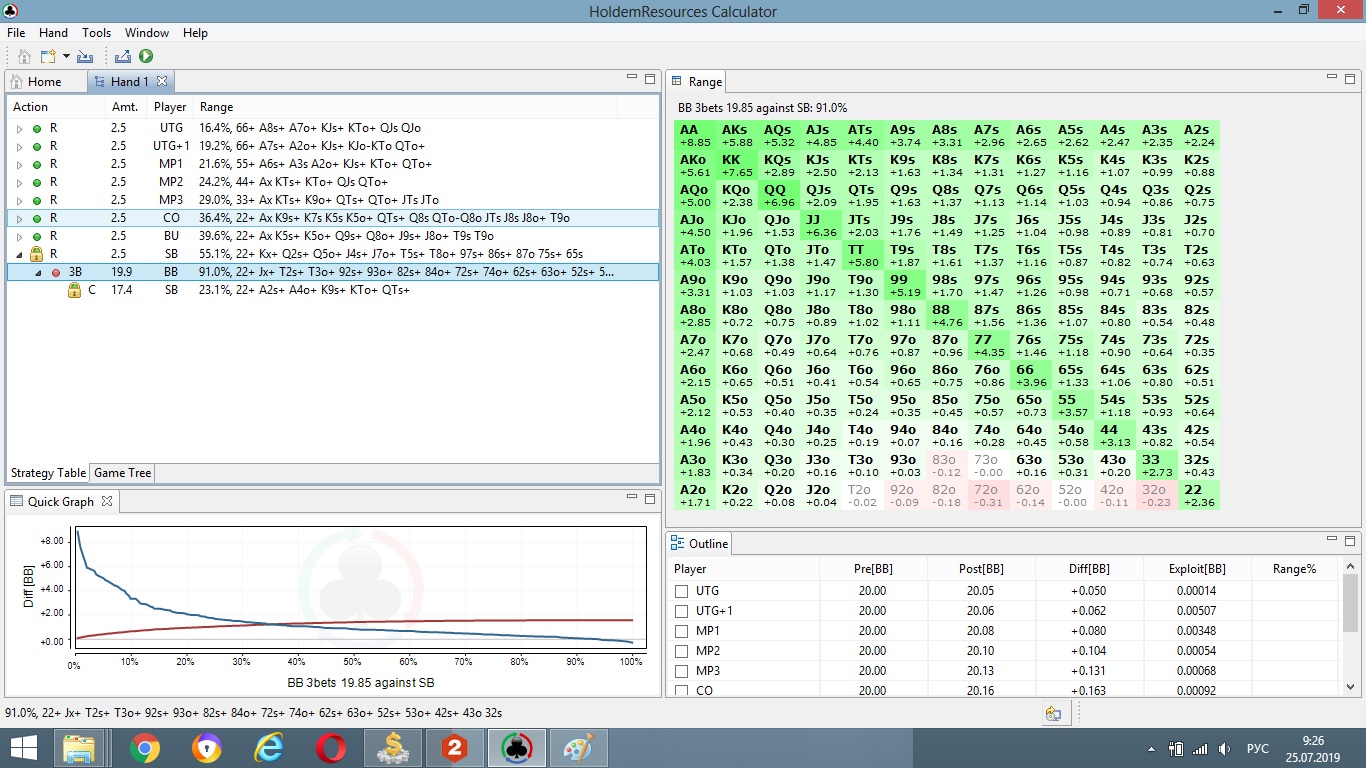Select the 72o cell in range grid
This screenshot has height=768, width=1366.
pyautogui.click(x=989, y=495)
